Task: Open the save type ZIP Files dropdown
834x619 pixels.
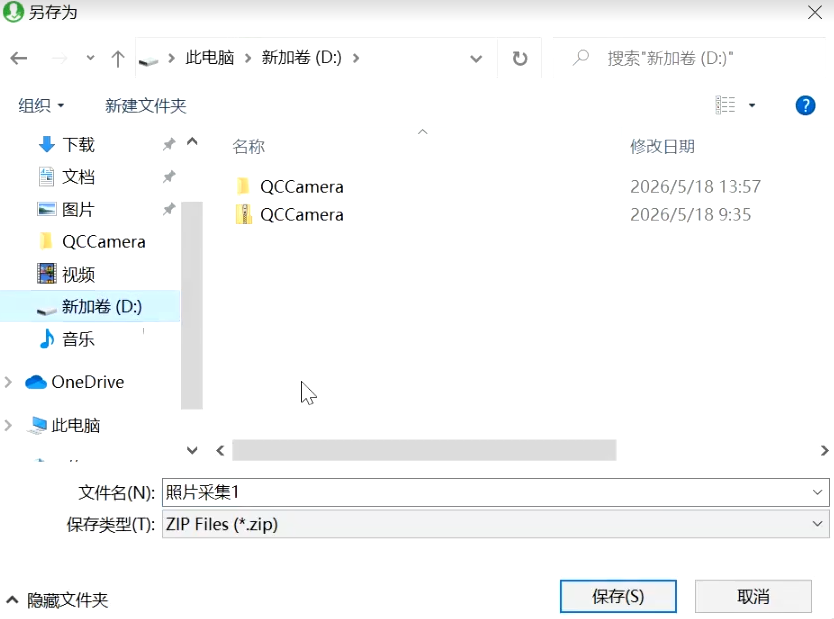Action: pyautogui.click(x=495, y=524)
